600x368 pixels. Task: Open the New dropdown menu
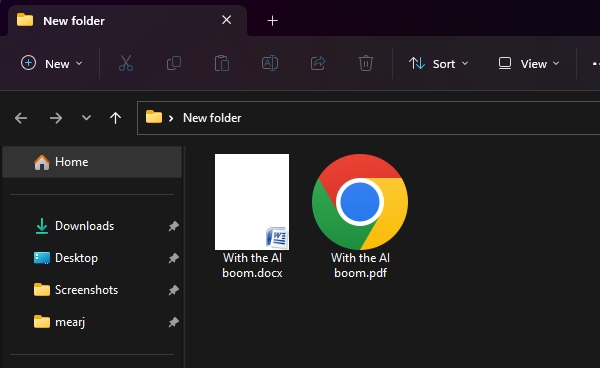point(52,64)
